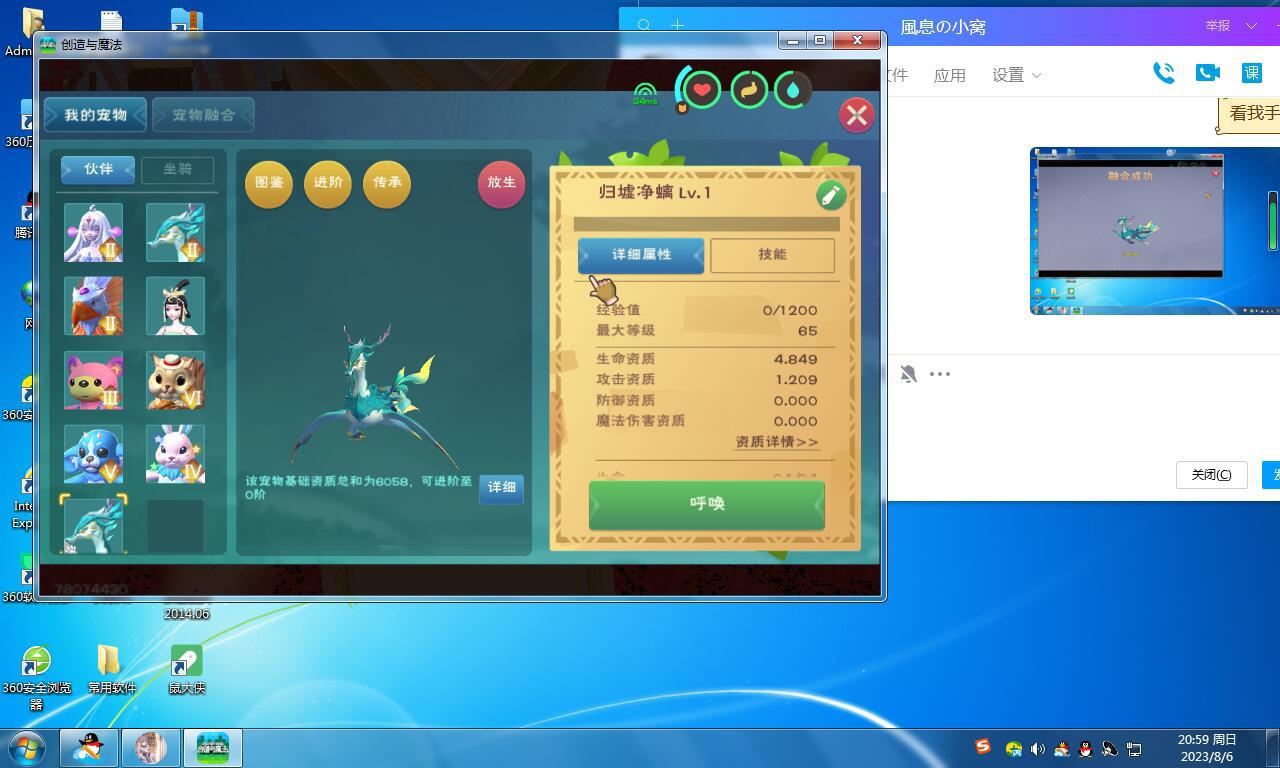Click the water drop thirst icon

pos(793,90)
